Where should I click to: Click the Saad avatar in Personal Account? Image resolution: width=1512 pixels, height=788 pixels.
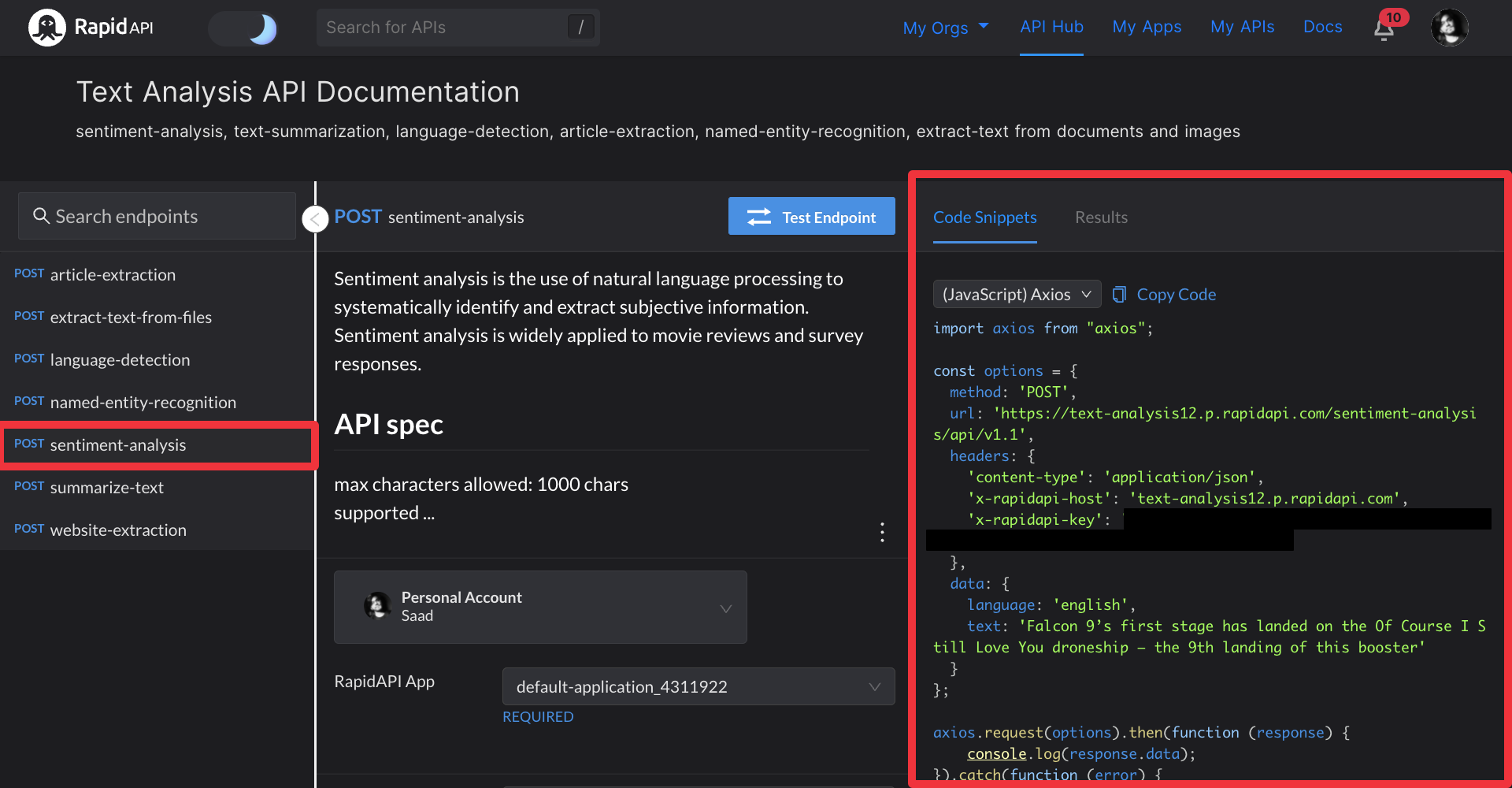pyautogui.click(x=377, y=606)
